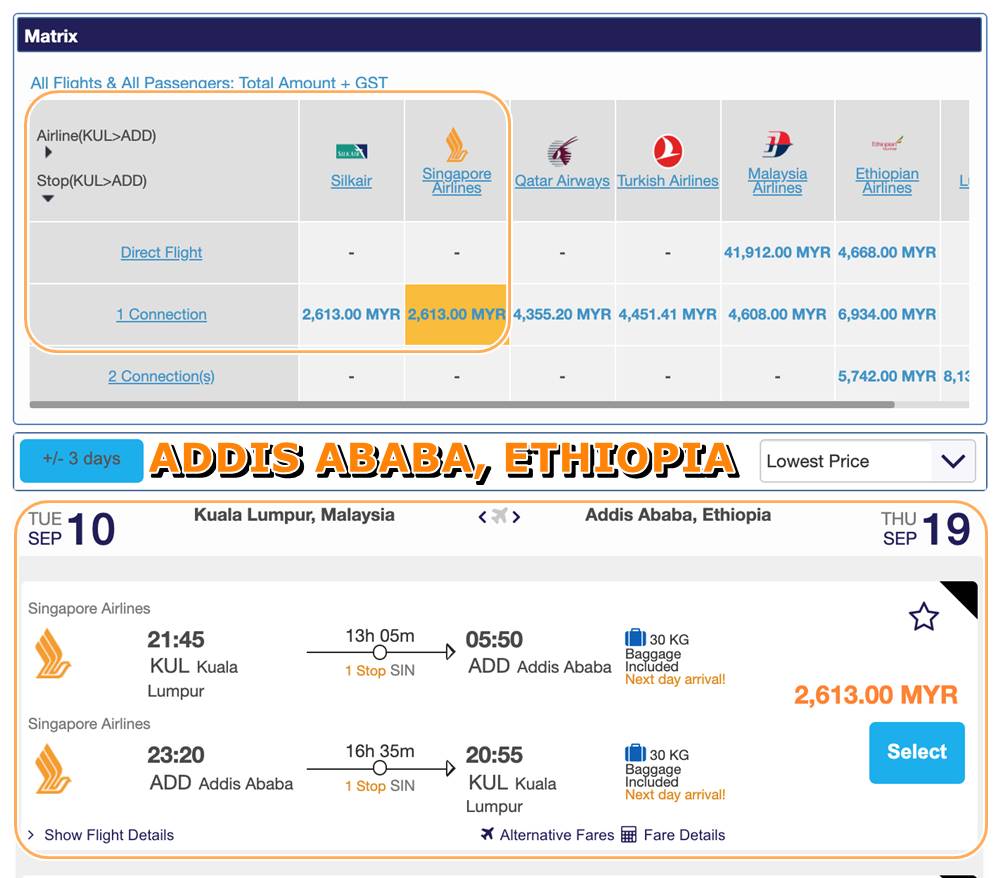Select the 2,613.00 MYR Silkair fare
The image size is (1000, 878).
(351, 314)
